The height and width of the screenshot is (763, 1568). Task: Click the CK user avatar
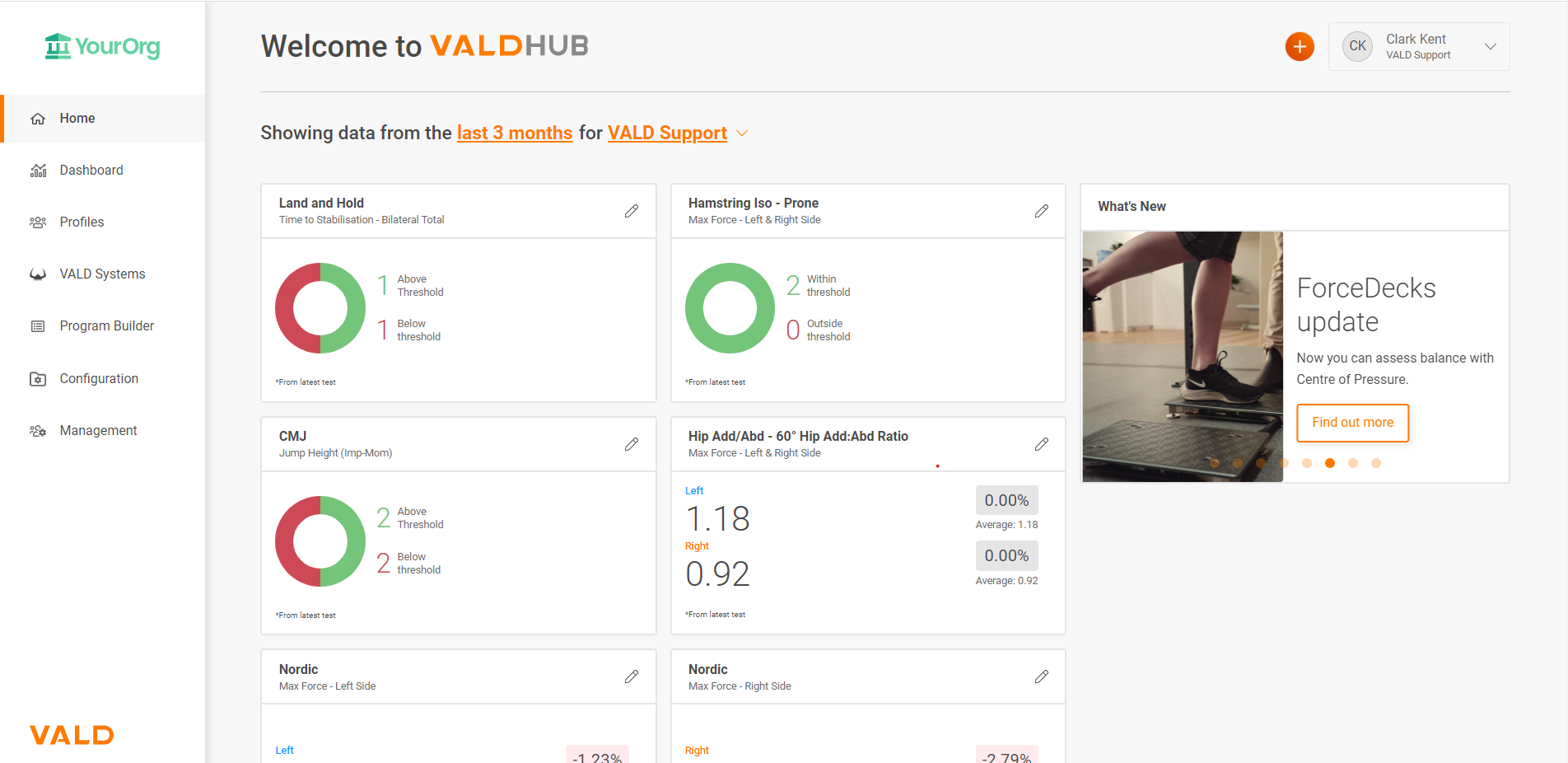(1357, 46)
